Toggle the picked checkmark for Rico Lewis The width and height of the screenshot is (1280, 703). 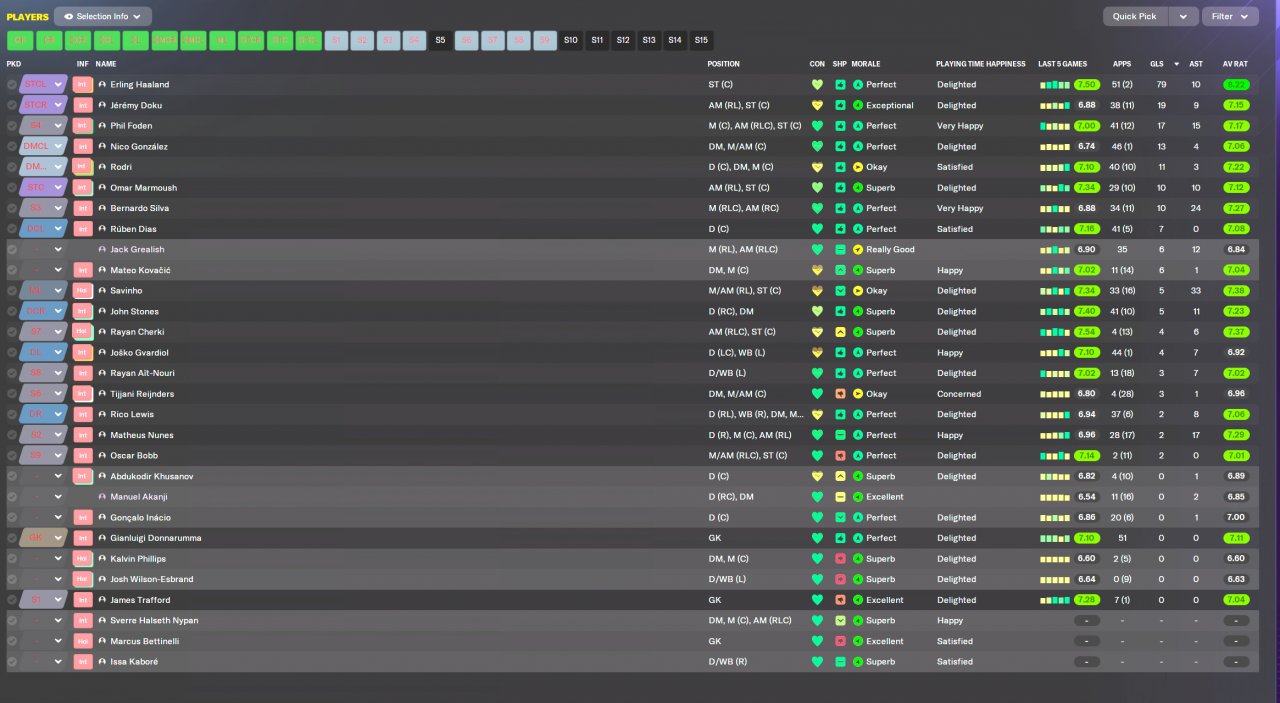(12, 415)
